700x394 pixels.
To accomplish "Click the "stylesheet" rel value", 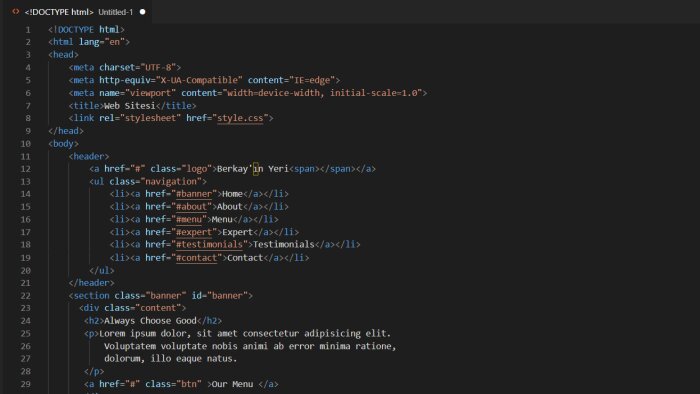I will click(150, 118).
